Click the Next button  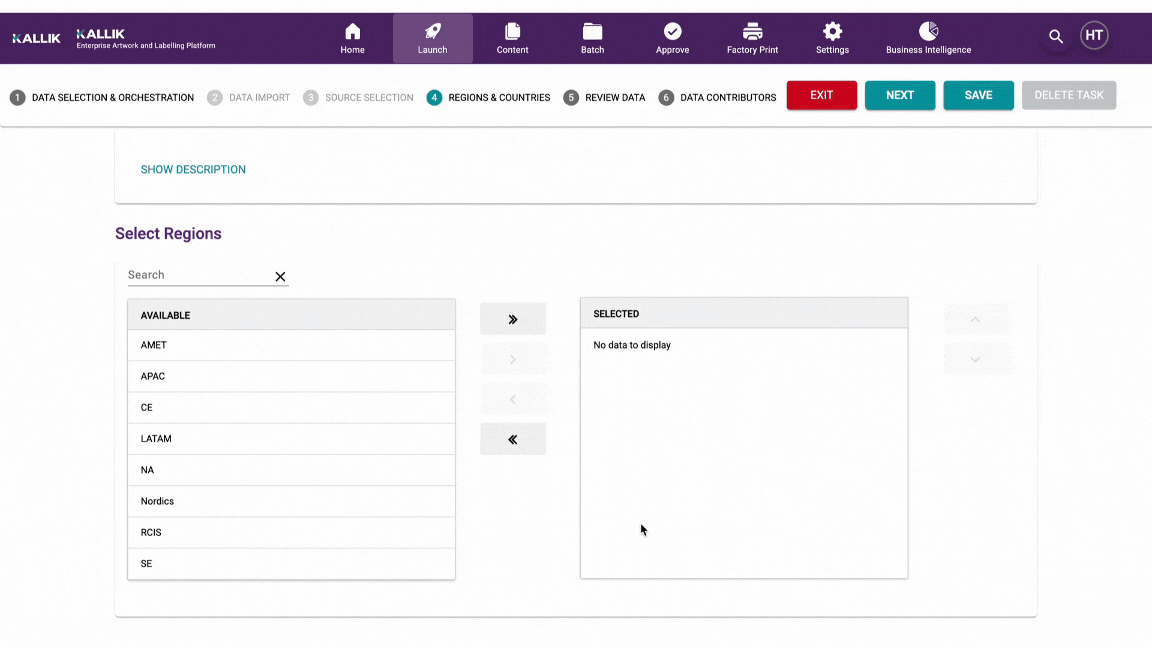point(899,95)
